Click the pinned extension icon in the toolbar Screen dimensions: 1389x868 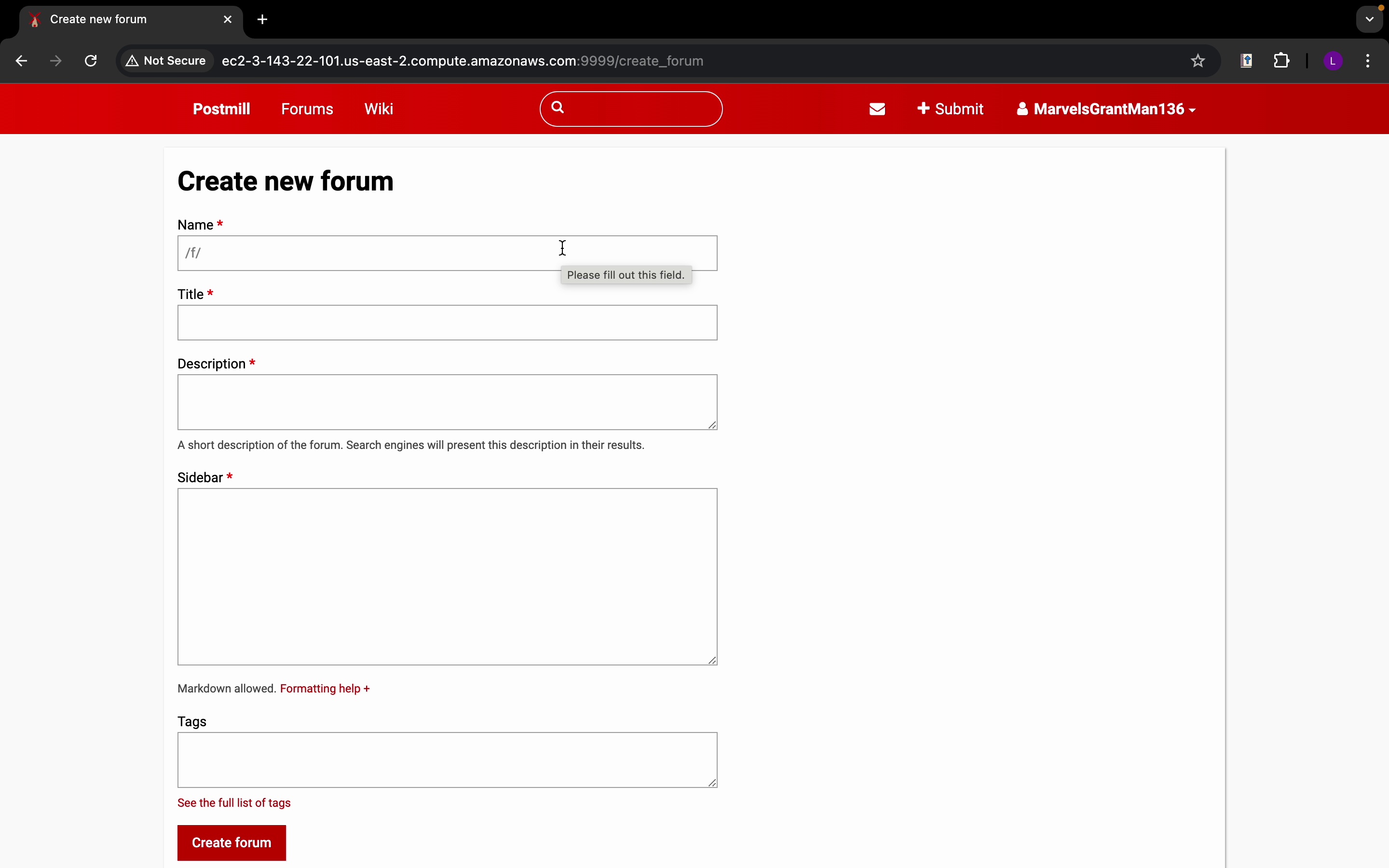point(1246,61)
